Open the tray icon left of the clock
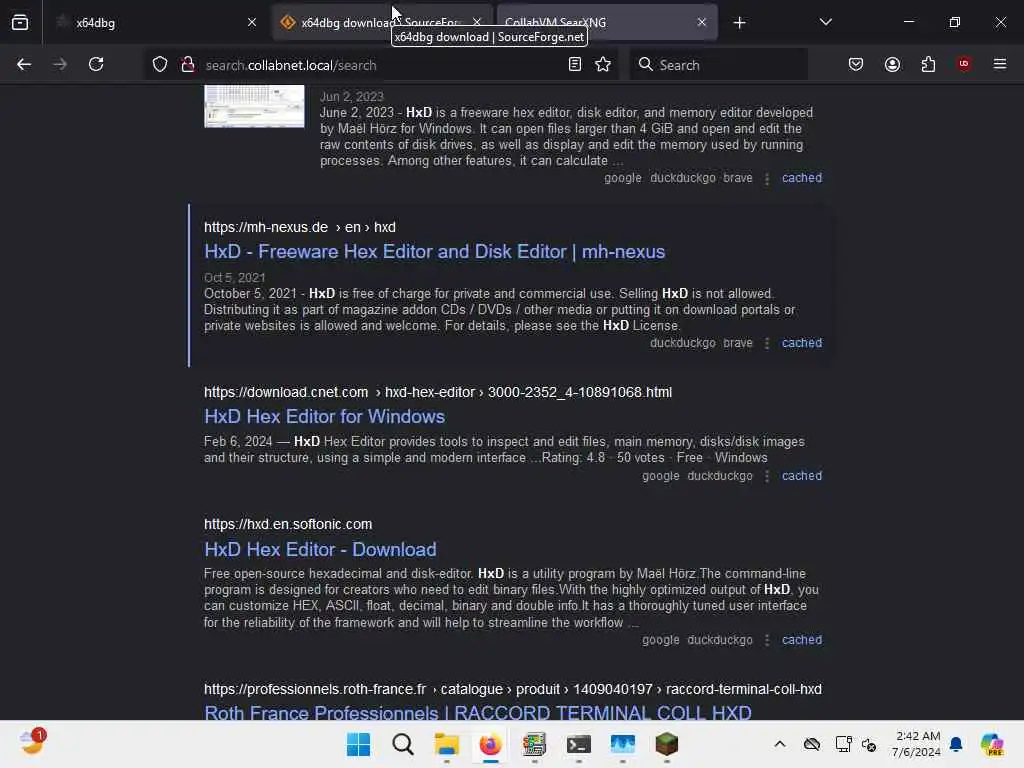The width and height of the screenshot is (1024, 768). click(869, 744)
